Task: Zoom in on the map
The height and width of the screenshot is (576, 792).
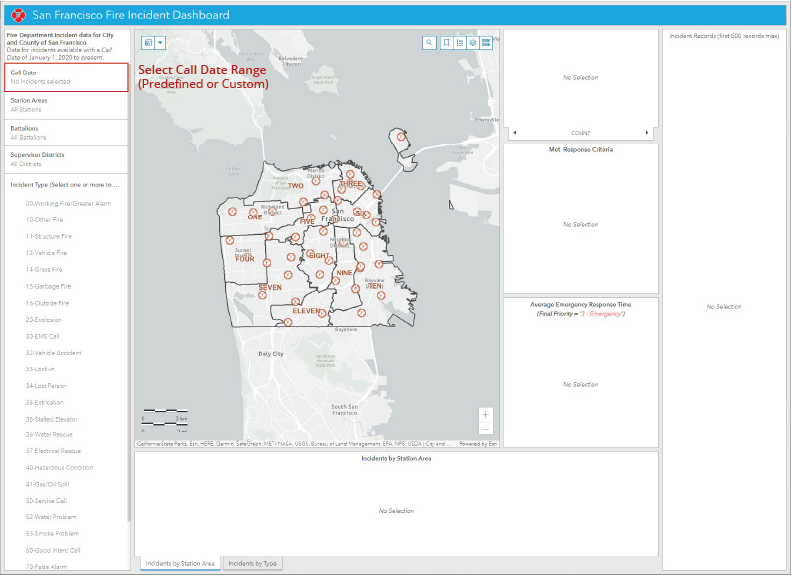Action: 486,414
